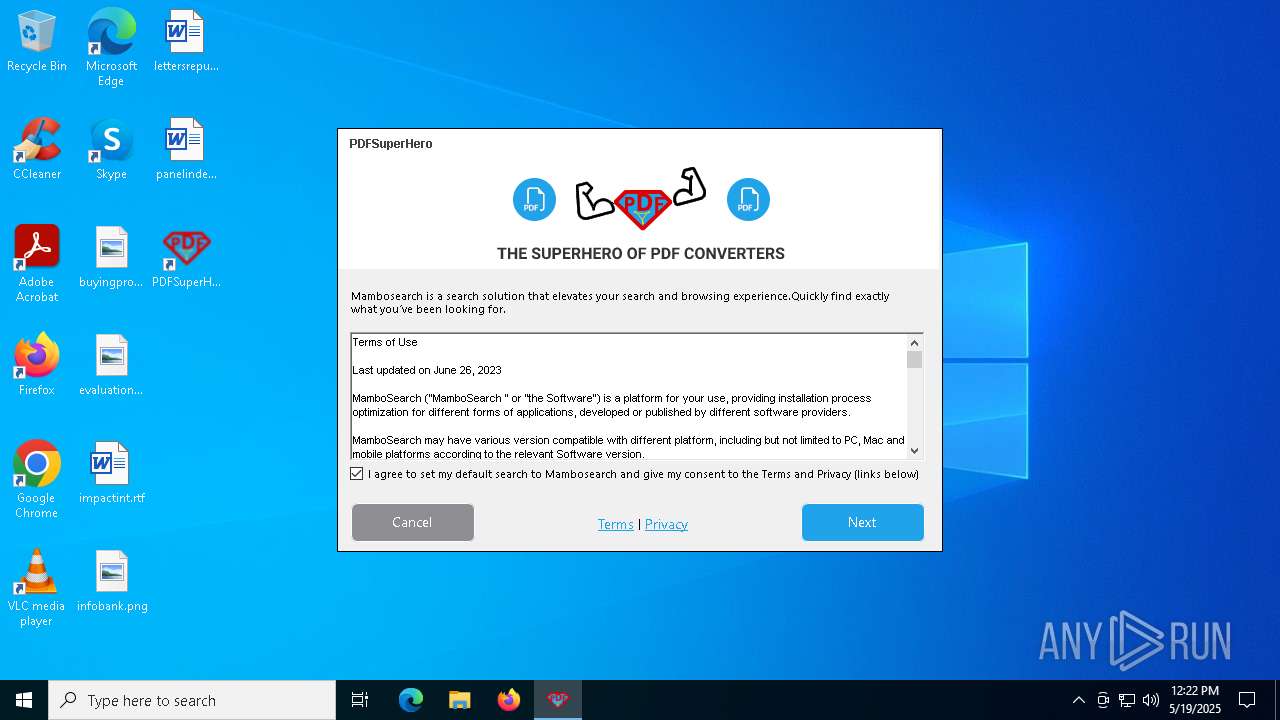
Task: Open the Action Center notifications icon
Action: pyautogui.click(x=1247, y=700)
